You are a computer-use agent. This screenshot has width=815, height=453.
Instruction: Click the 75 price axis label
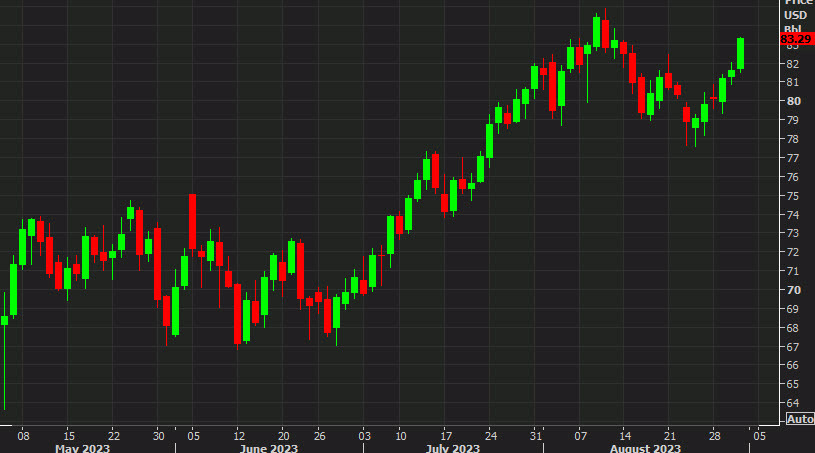click(793, 196)
